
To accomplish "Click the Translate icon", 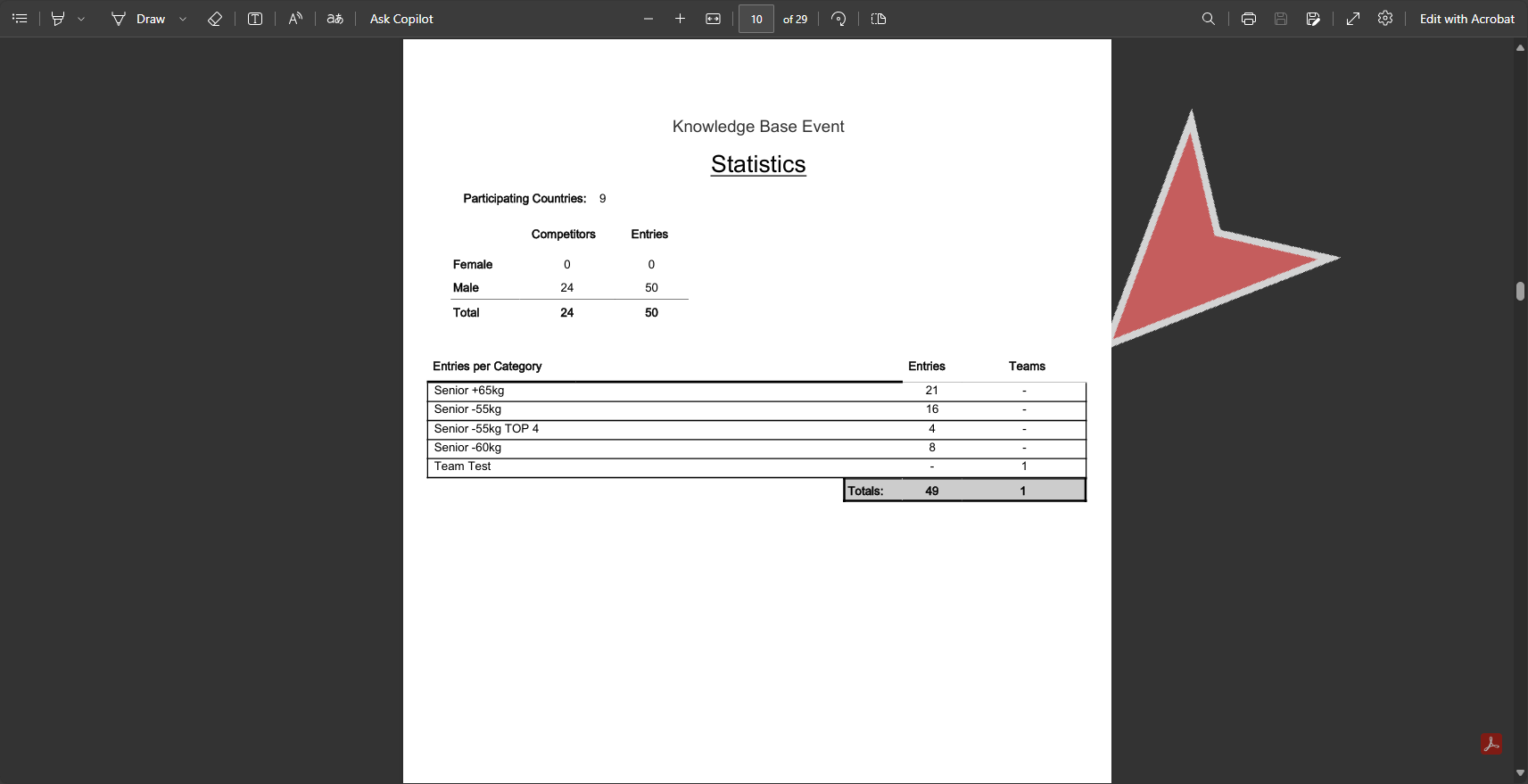I will (335, 19).
